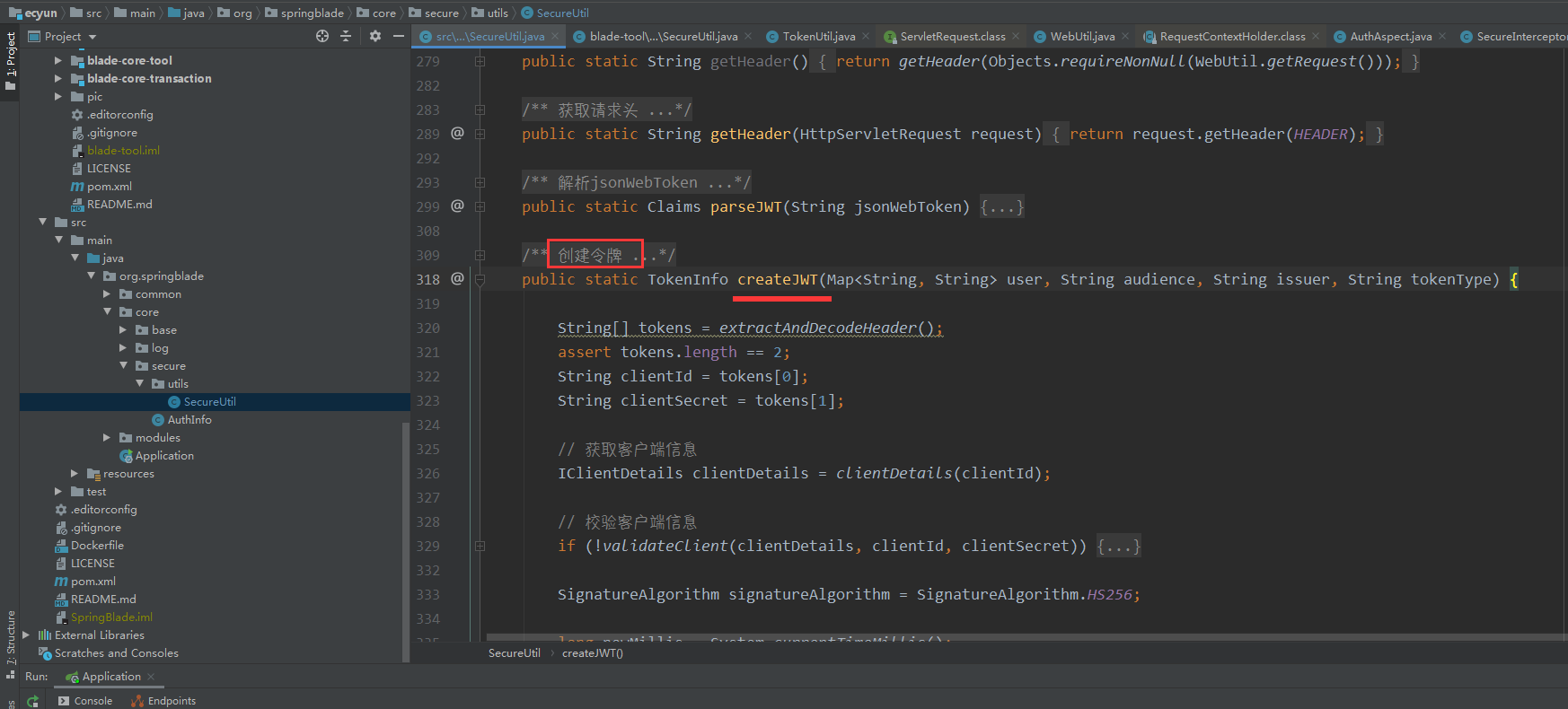Click the @ gutter icon on line 299

457,206
